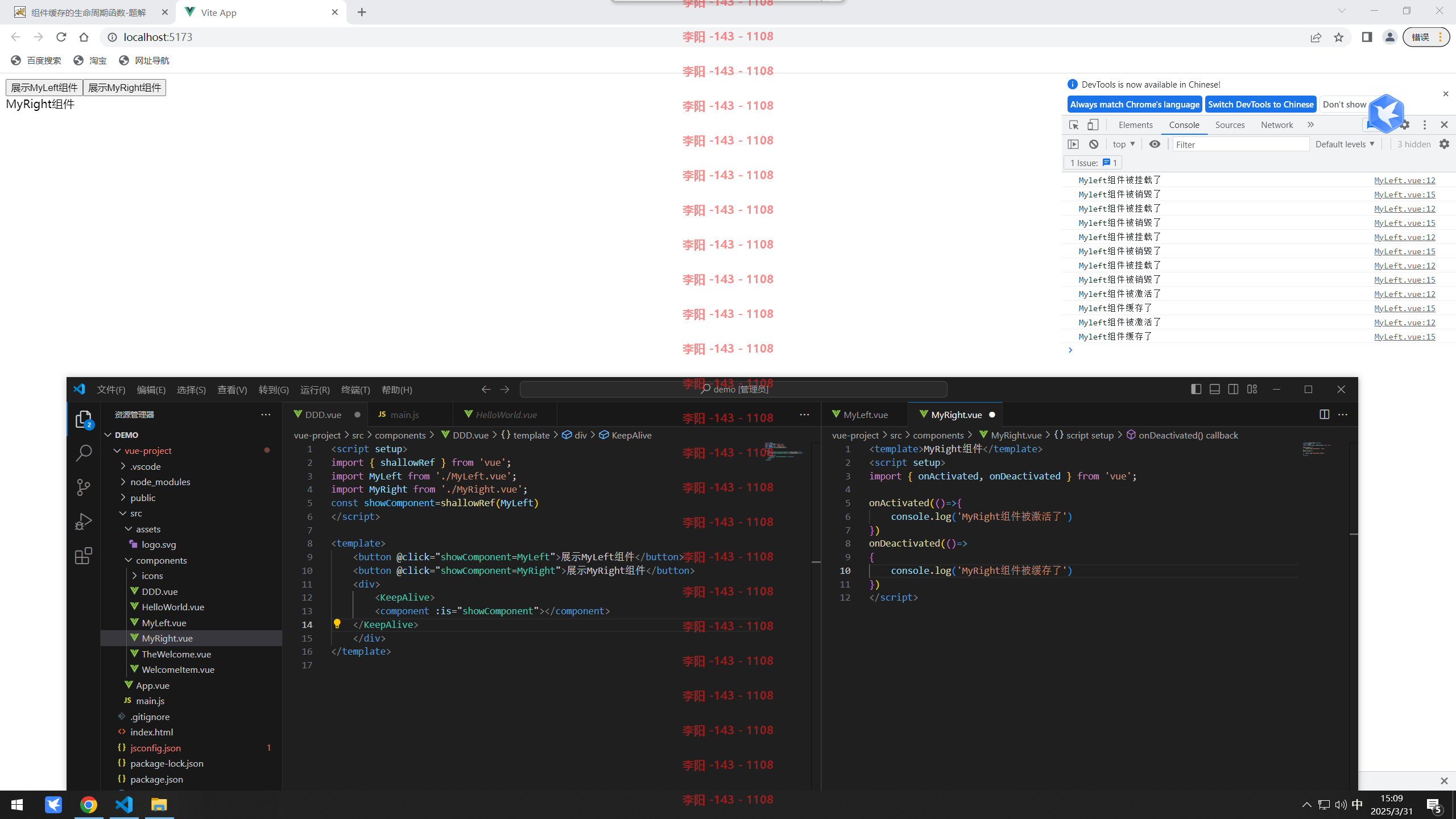The image size is (1456, 819).
Task: Open DevTools more options kebab menu
Action: click(x=1425, y=125)
